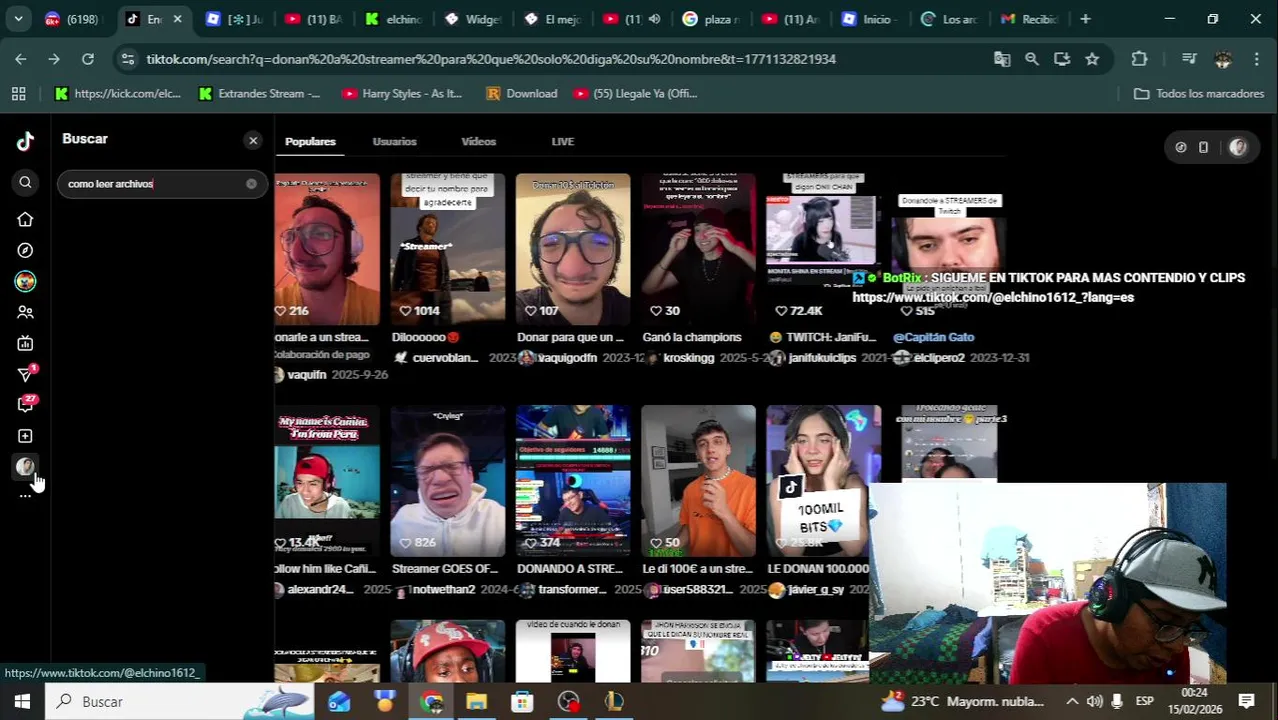
Task: Open the 'Ganó la champions' video thumbnail
Action: click(698, 249)
